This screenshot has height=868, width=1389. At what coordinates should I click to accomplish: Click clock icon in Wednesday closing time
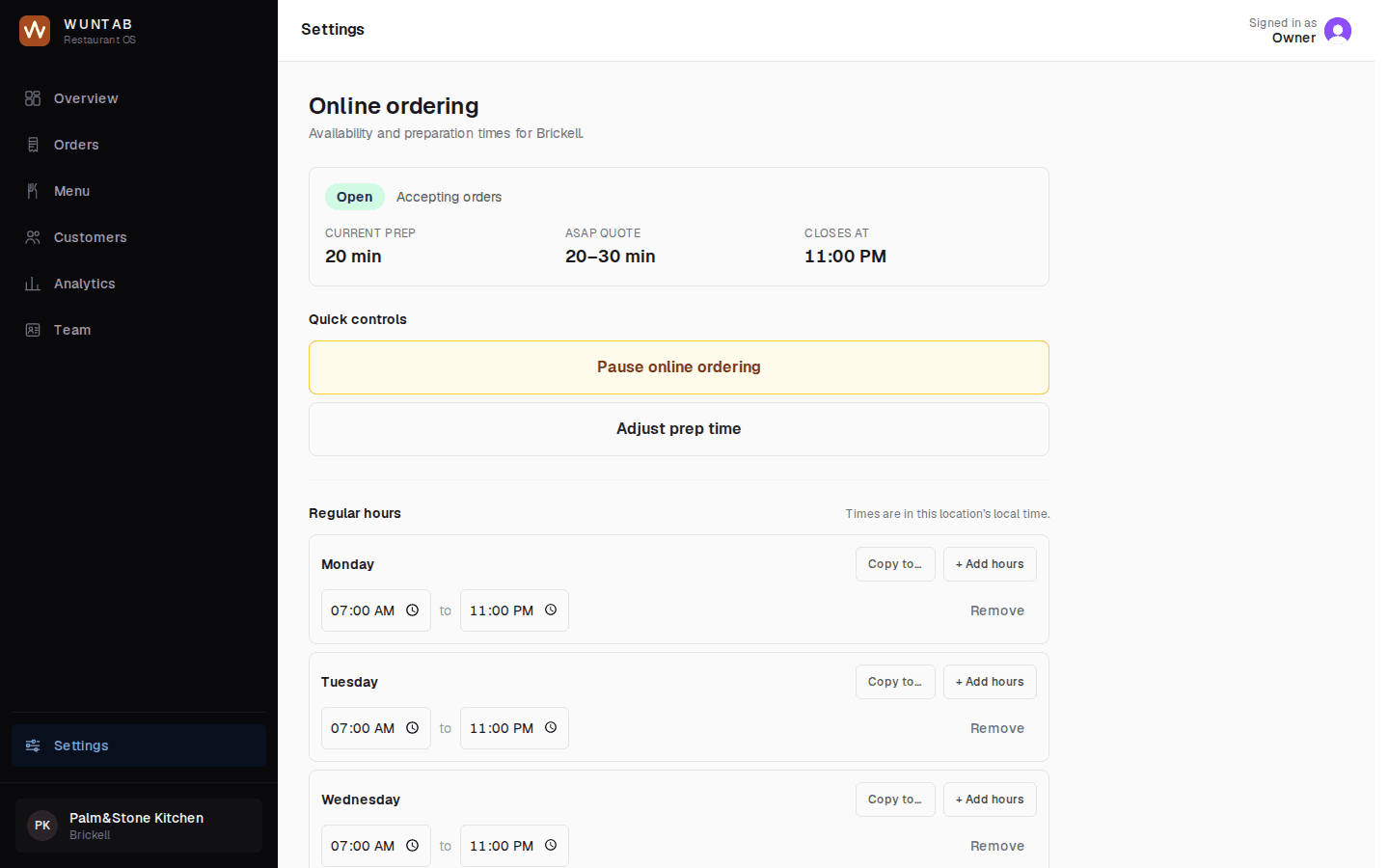pyautogui.click(x=551, y=846)
